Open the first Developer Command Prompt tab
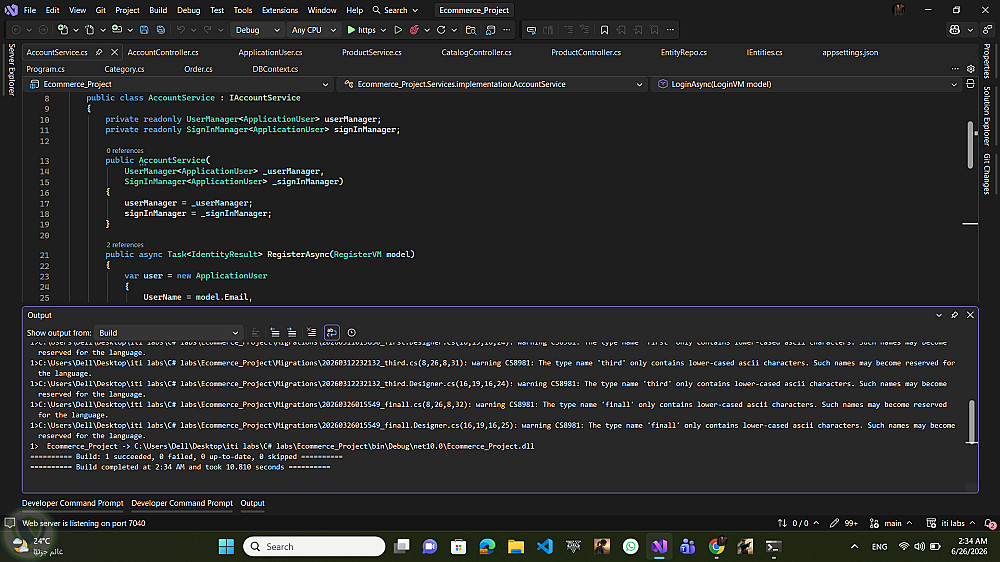1000x562 pixels. click(73, 503)
